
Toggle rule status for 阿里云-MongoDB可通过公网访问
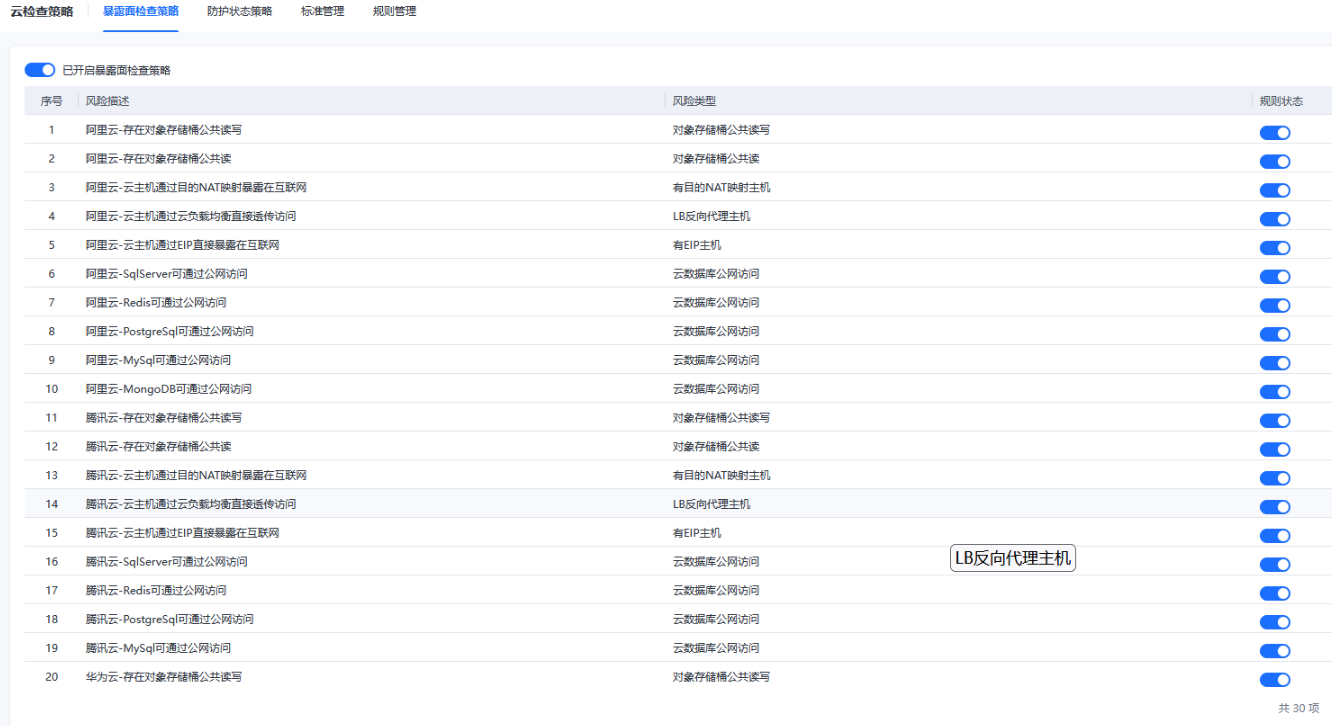click(1275, 392)
